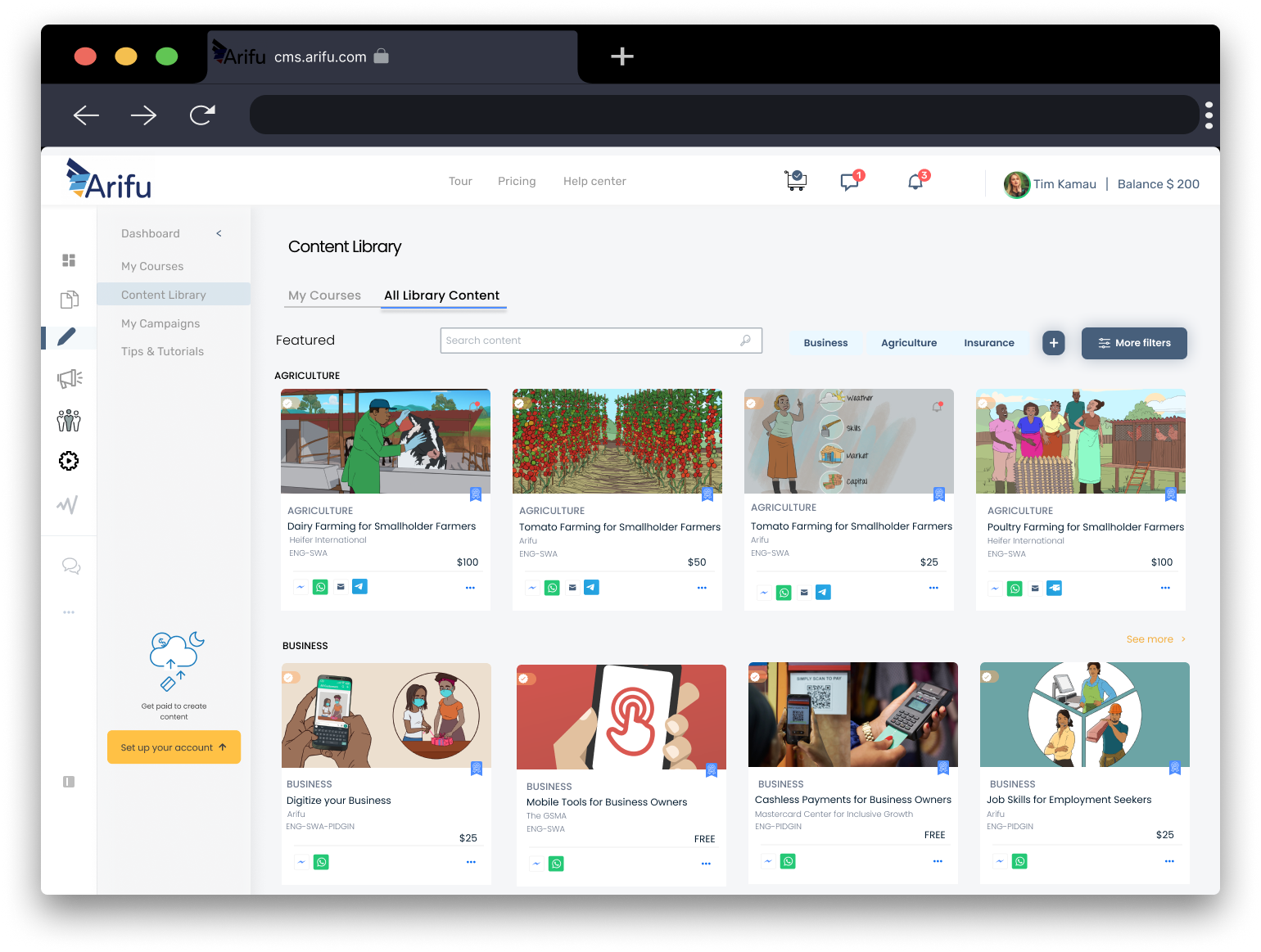
Task: Toggle the switch on Dairy Farming card
Action: coord(290,403)
